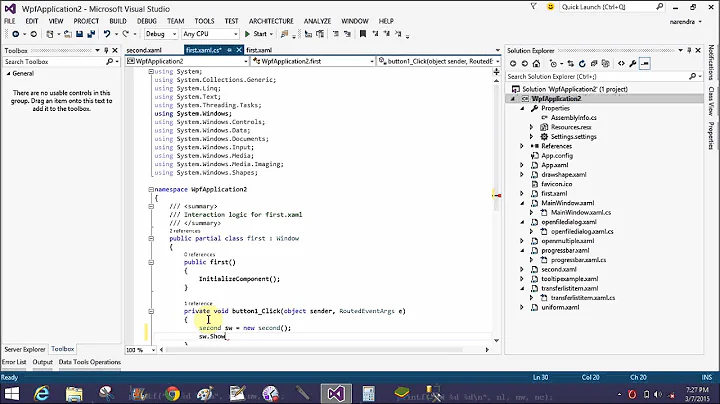The width and height of the screenshot is (720, 404).
Task: Open the DEBUG menu
Action: coord(146,21)
